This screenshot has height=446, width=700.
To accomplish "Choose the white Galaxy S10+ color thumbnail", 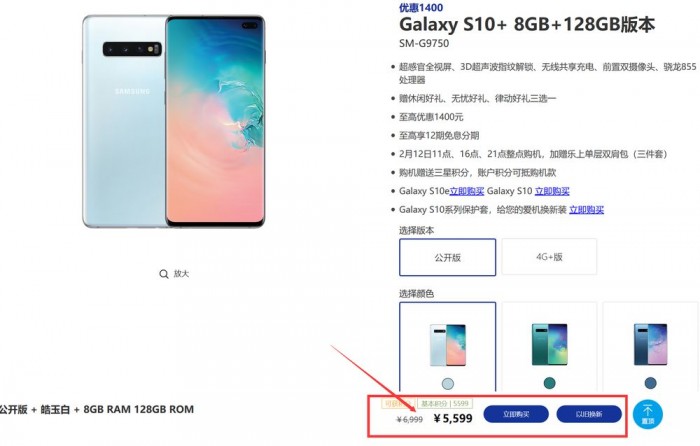I will [447, 345].
